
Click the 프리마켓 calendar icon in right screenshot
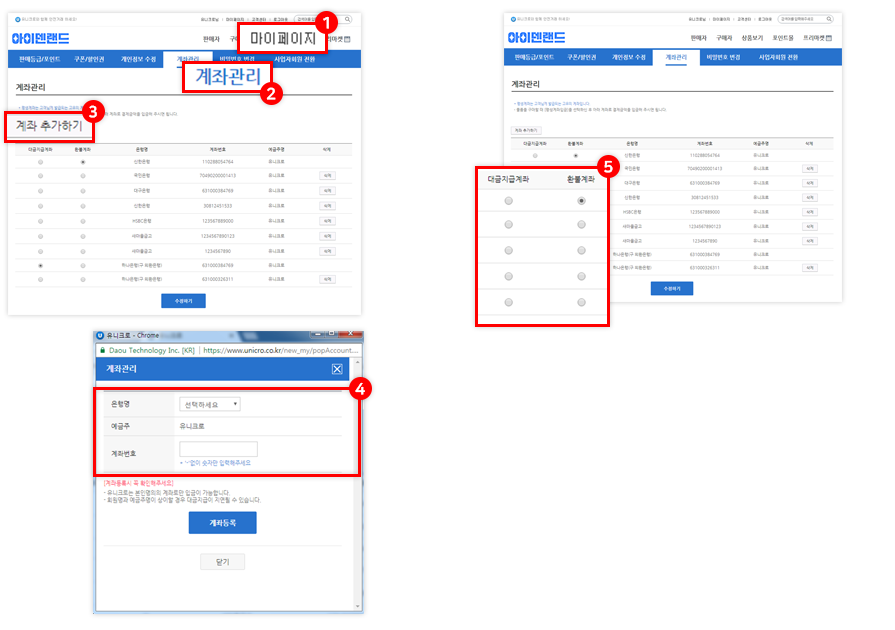[x=829, y=38]
